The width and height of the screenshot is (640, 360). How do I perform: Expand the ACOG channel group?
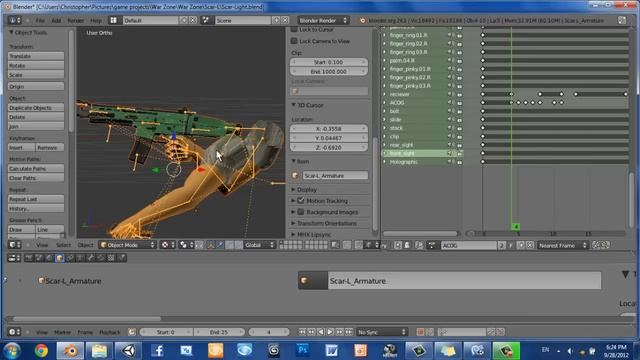pyautogui.click(x=384, y=102)
